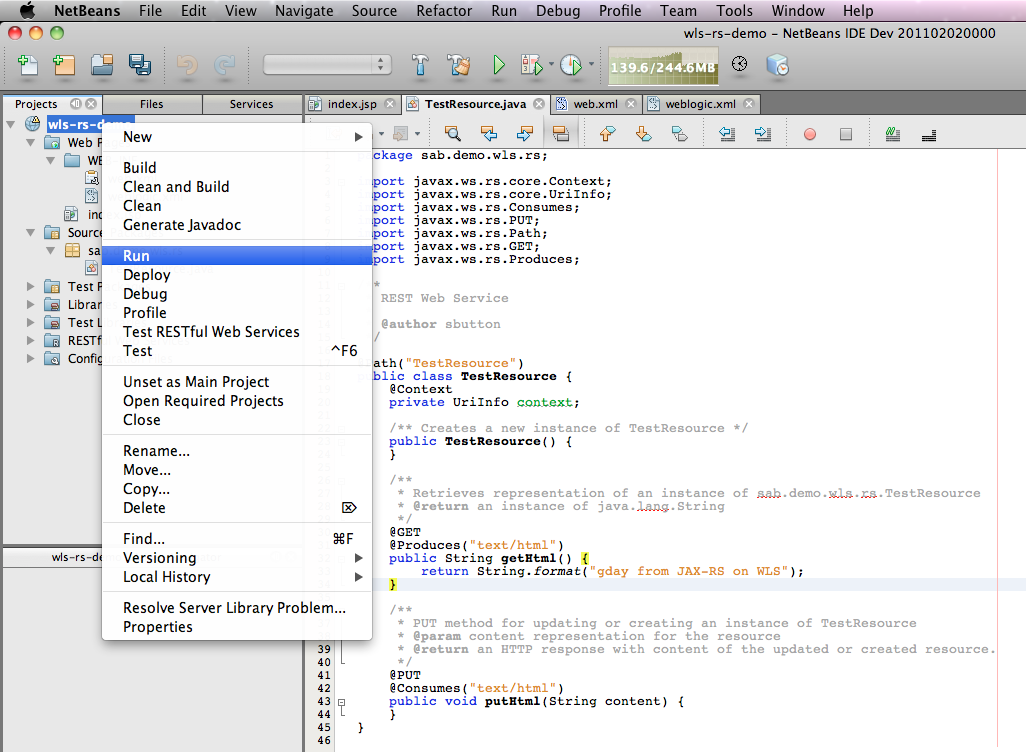Collapse the code fold beside putHtml method

pos(341,701)
